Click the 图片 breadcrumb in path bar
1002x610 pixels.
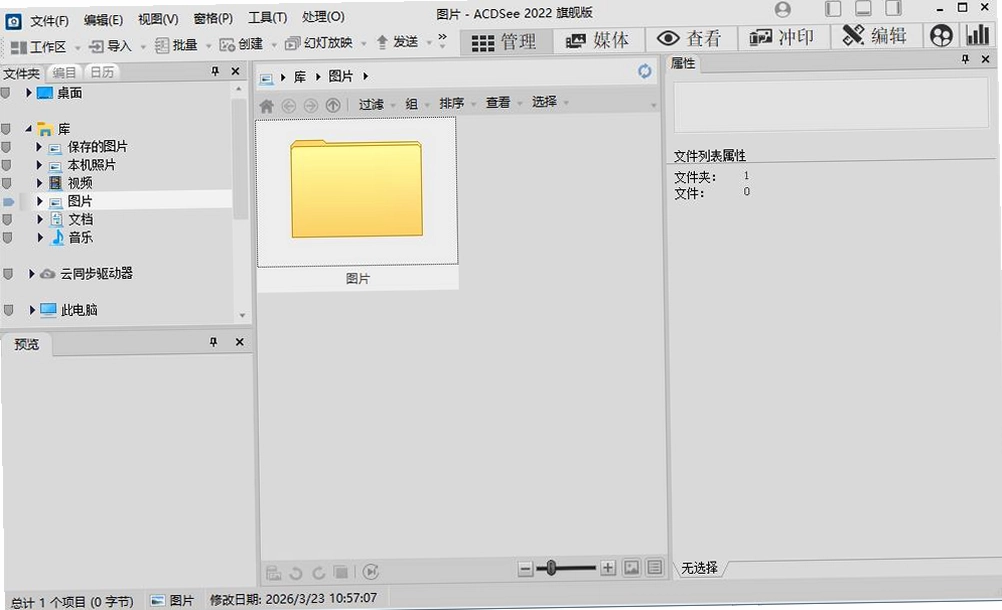pyautogui.click(x=341, y=77)
